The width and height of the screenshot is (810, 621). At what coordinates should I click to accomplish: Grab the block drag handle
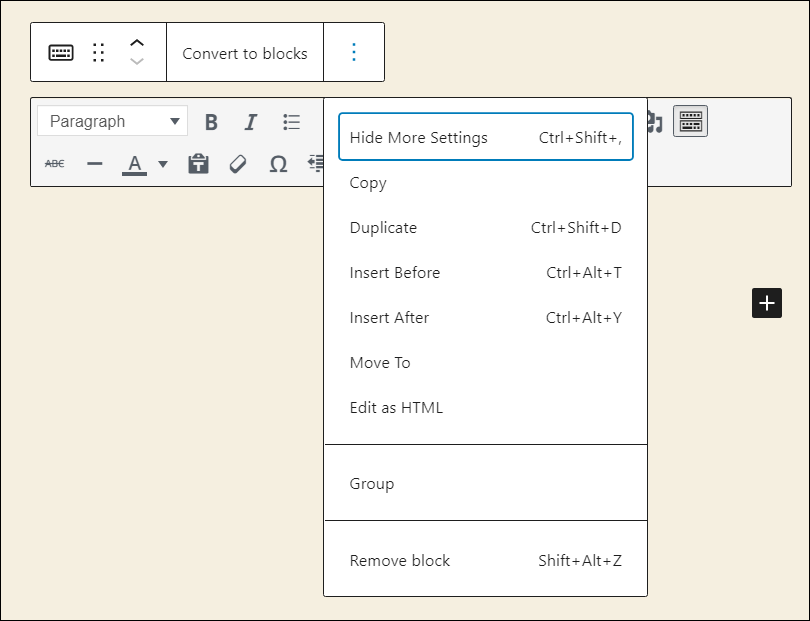pyautogui.click(x=98, y=53)
